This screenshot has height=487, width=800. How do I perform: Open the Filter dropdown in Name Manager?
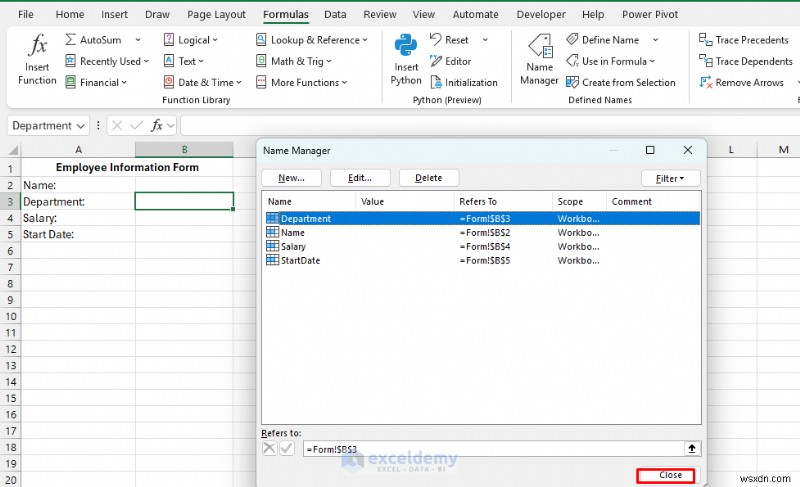click(x=670, y=178)
